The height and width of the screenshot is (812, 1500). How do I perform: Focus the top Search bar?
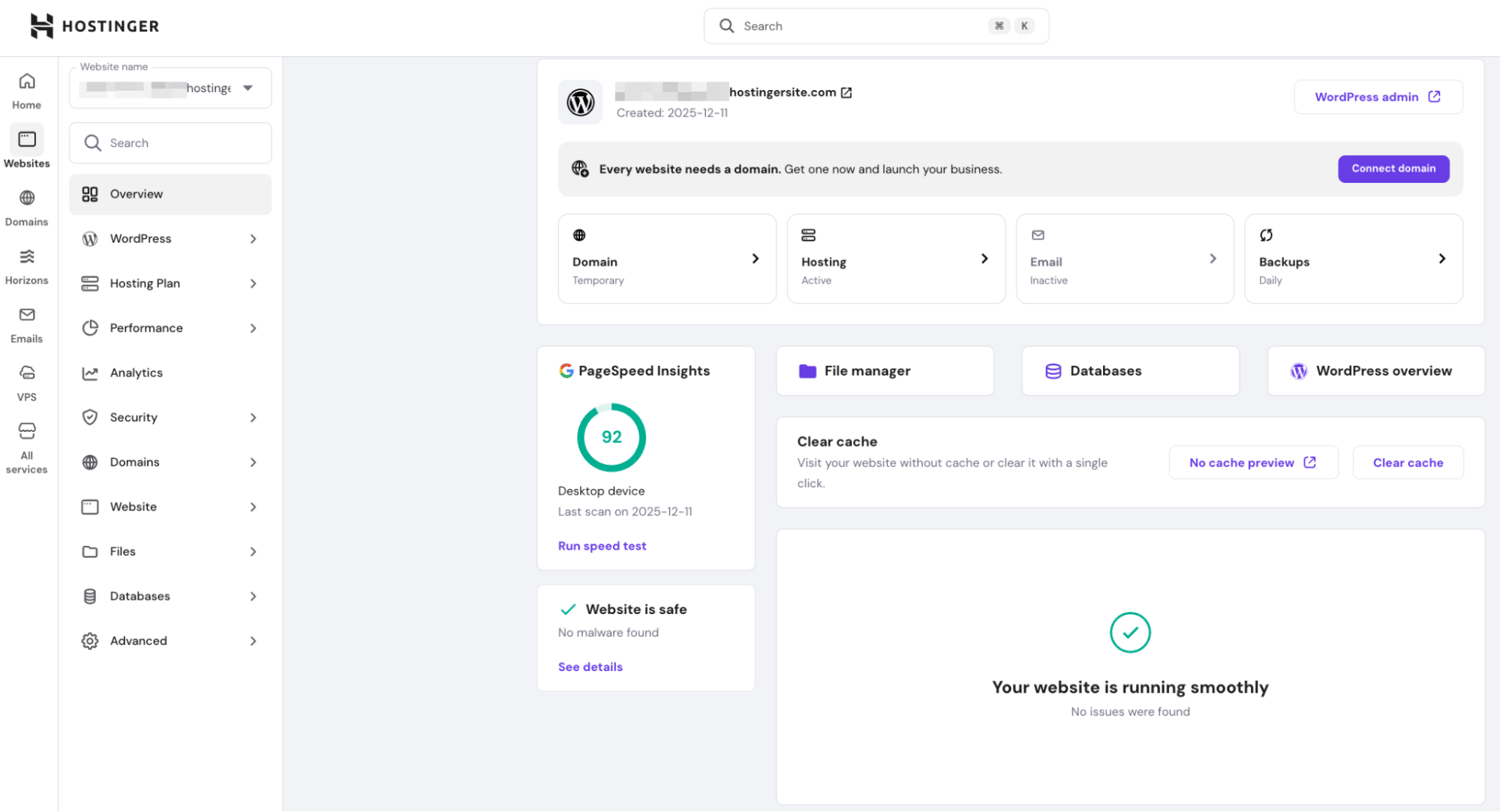pyautogui.click(x=876, y=26)
